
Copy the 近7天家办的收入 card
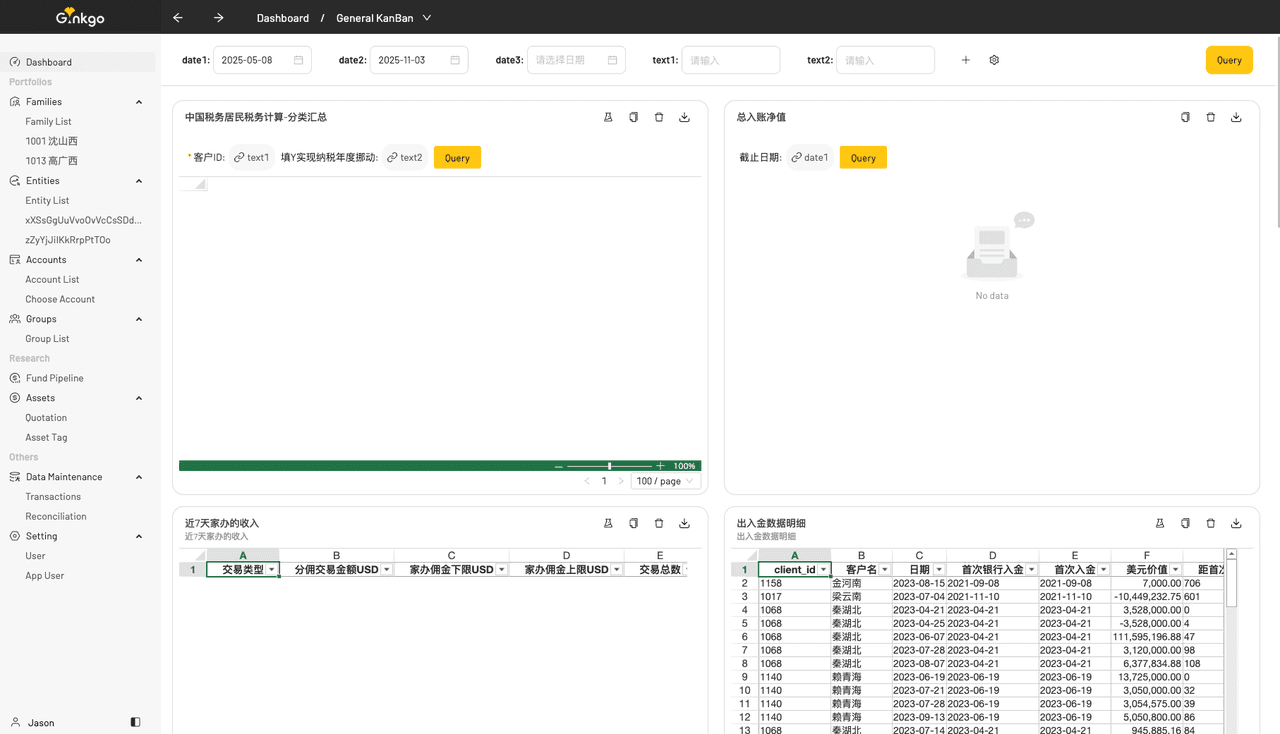(633, 523)
